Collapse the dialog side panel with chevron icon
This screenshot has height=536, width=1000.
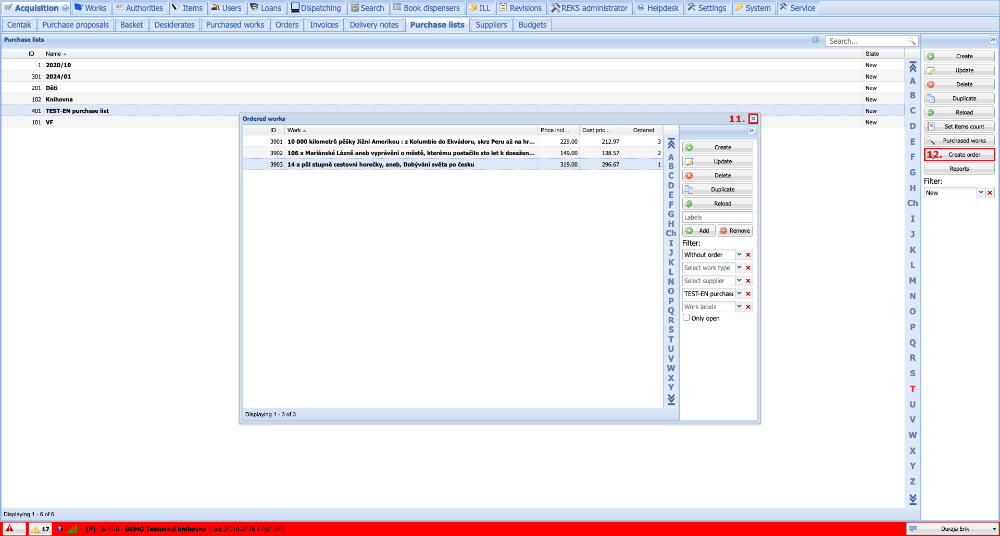coord(751,130)
